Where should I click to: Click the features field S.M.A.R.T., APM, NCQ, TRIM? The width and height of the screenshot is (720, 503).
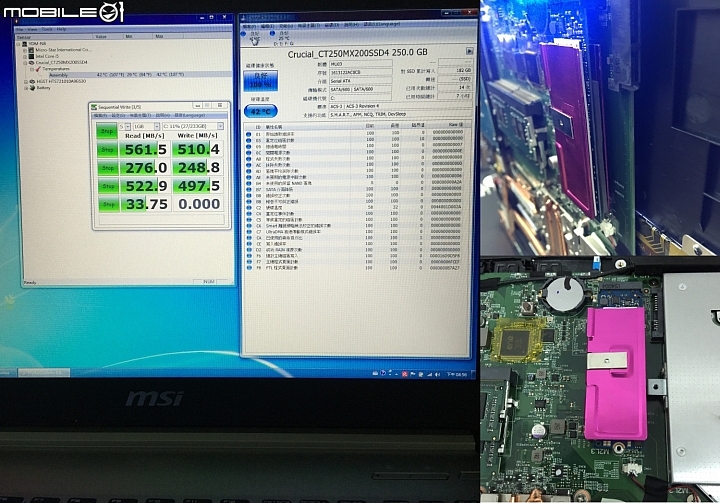click(400, 114)
